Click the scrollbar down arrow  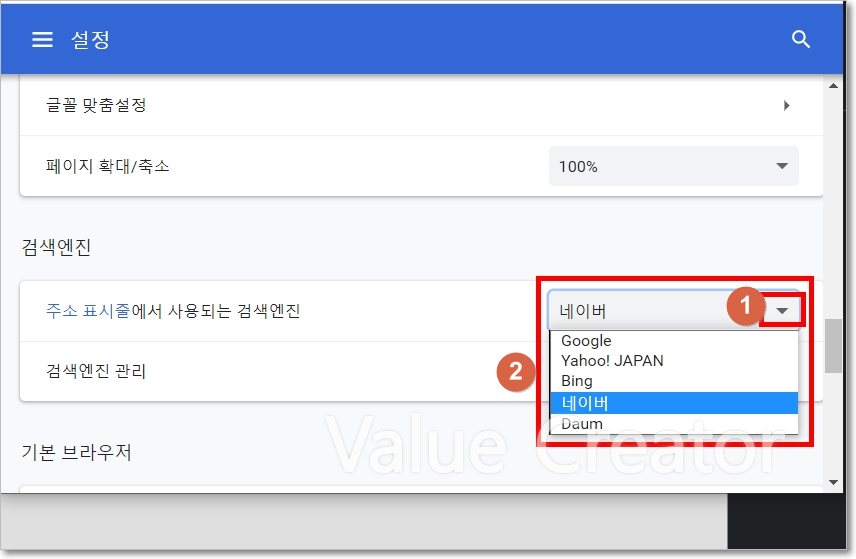tap(833, 482)
